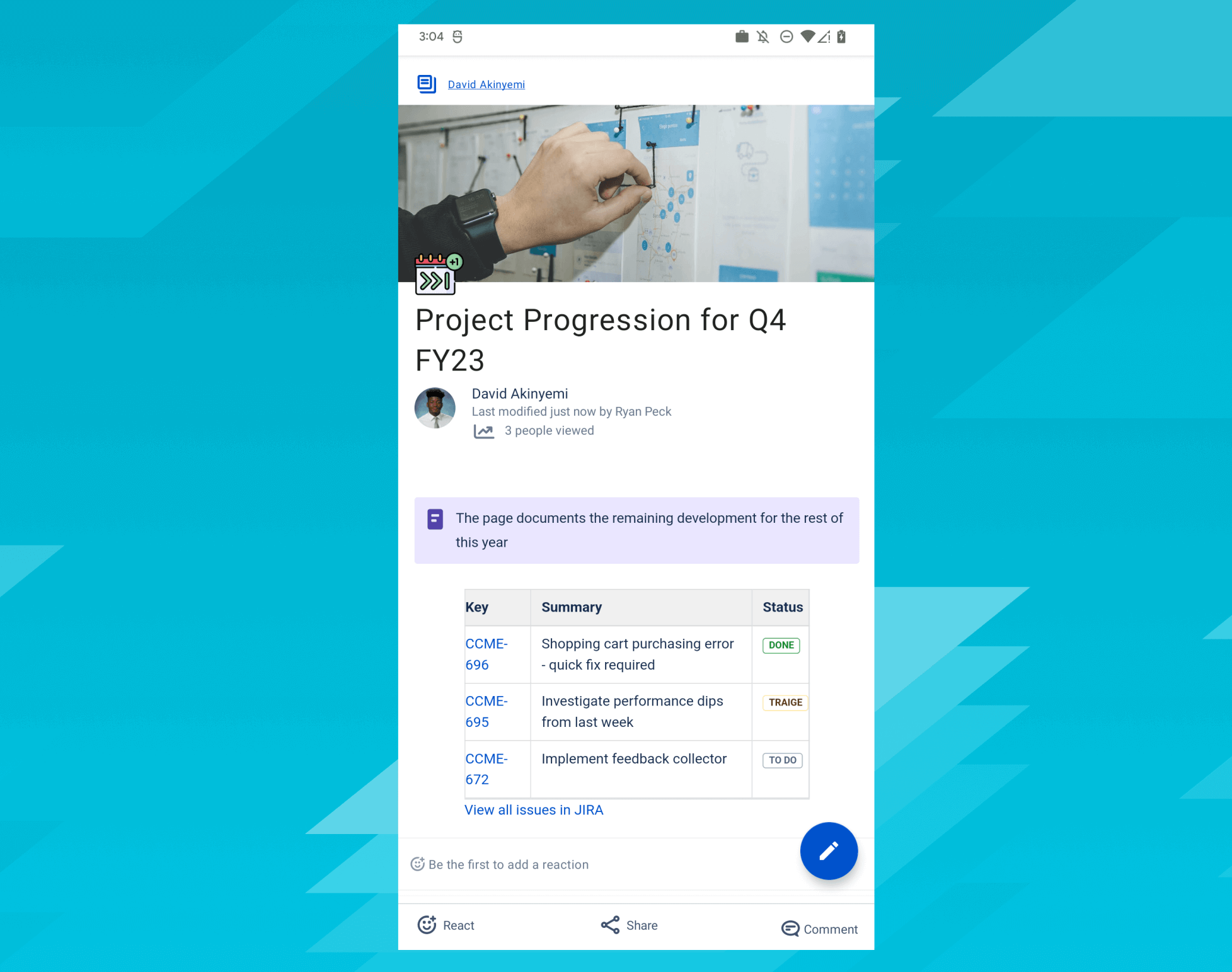1232x972 pixels.
Task: Expand the Status column header in table
Action: coord(783,607)
